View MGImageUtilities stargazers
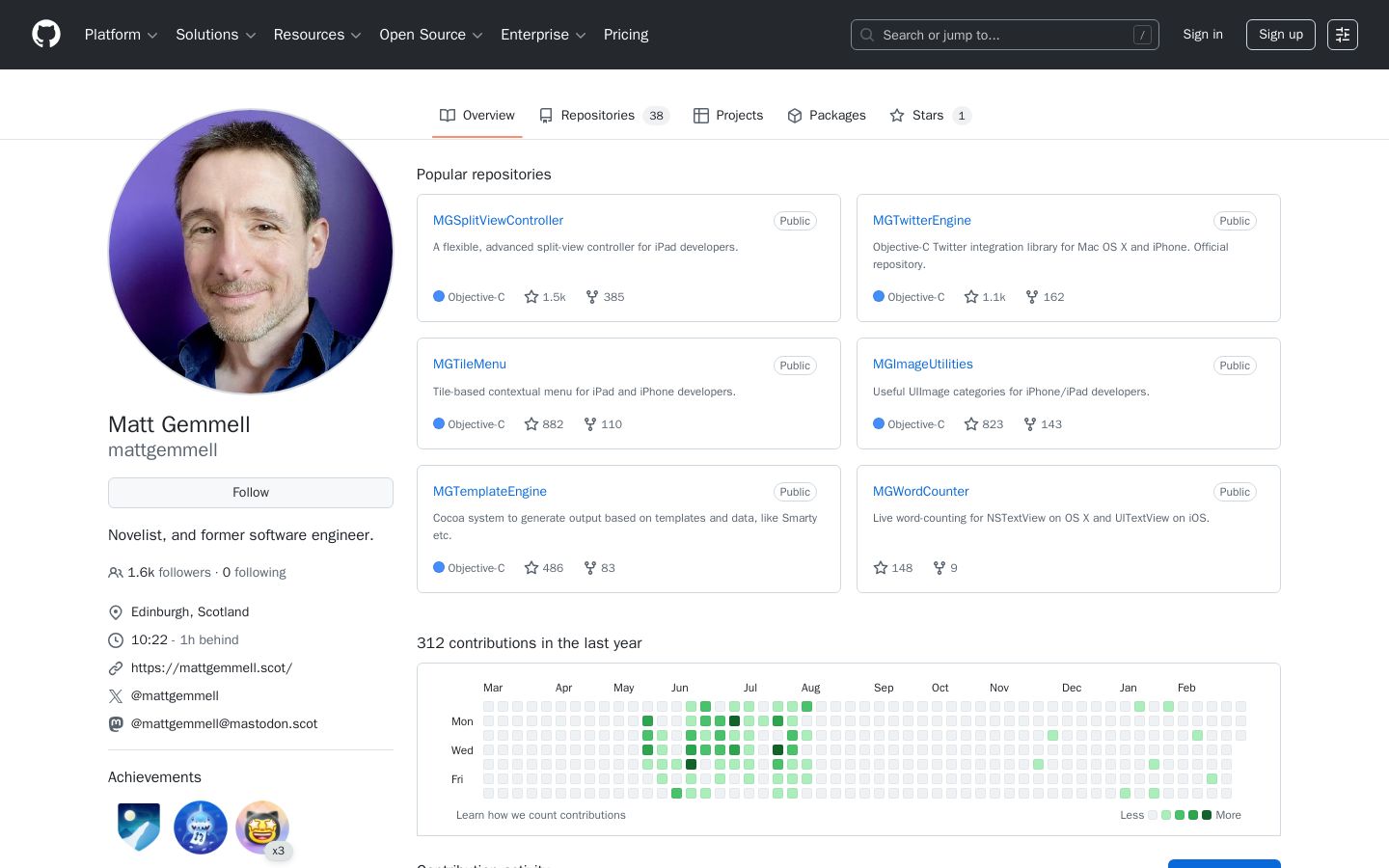Viewport: 1389px width, 868px height. (x=984, y=424)
